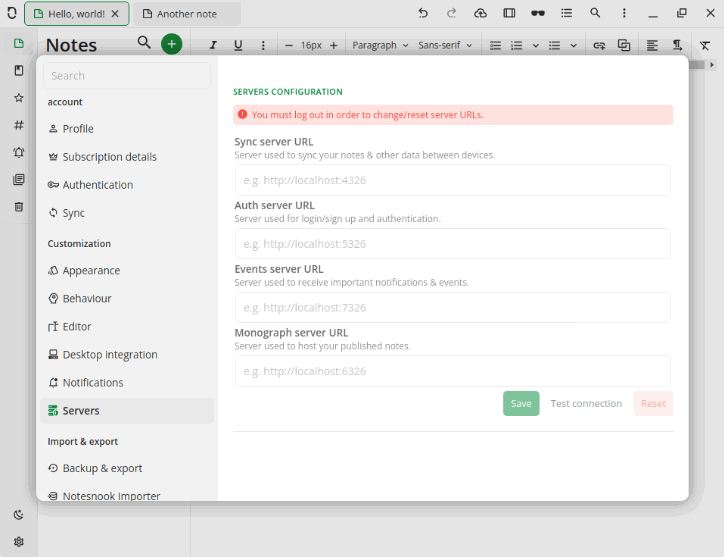This screenshot has width=724, height=558.
Task: Open the Paragraph style dropdown
Action: (380, 45)
